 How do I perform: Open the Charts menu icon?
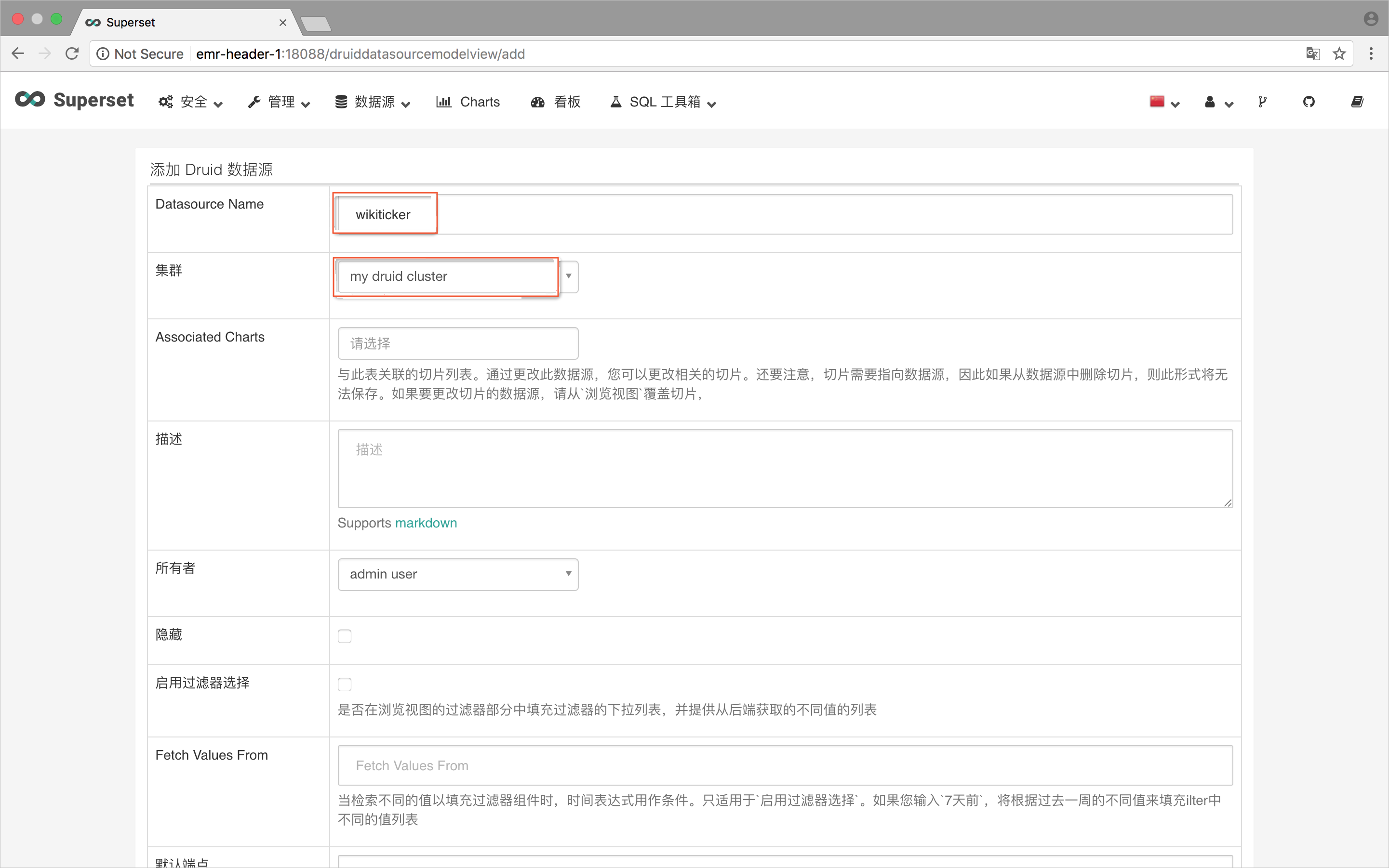[x=444, y=102]
